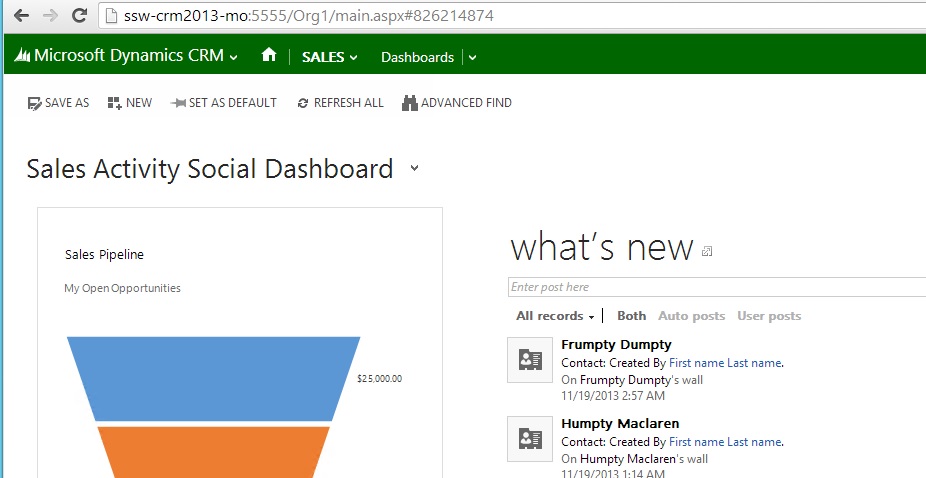
Task: Click New dashboard command
Action: point(130,103)
